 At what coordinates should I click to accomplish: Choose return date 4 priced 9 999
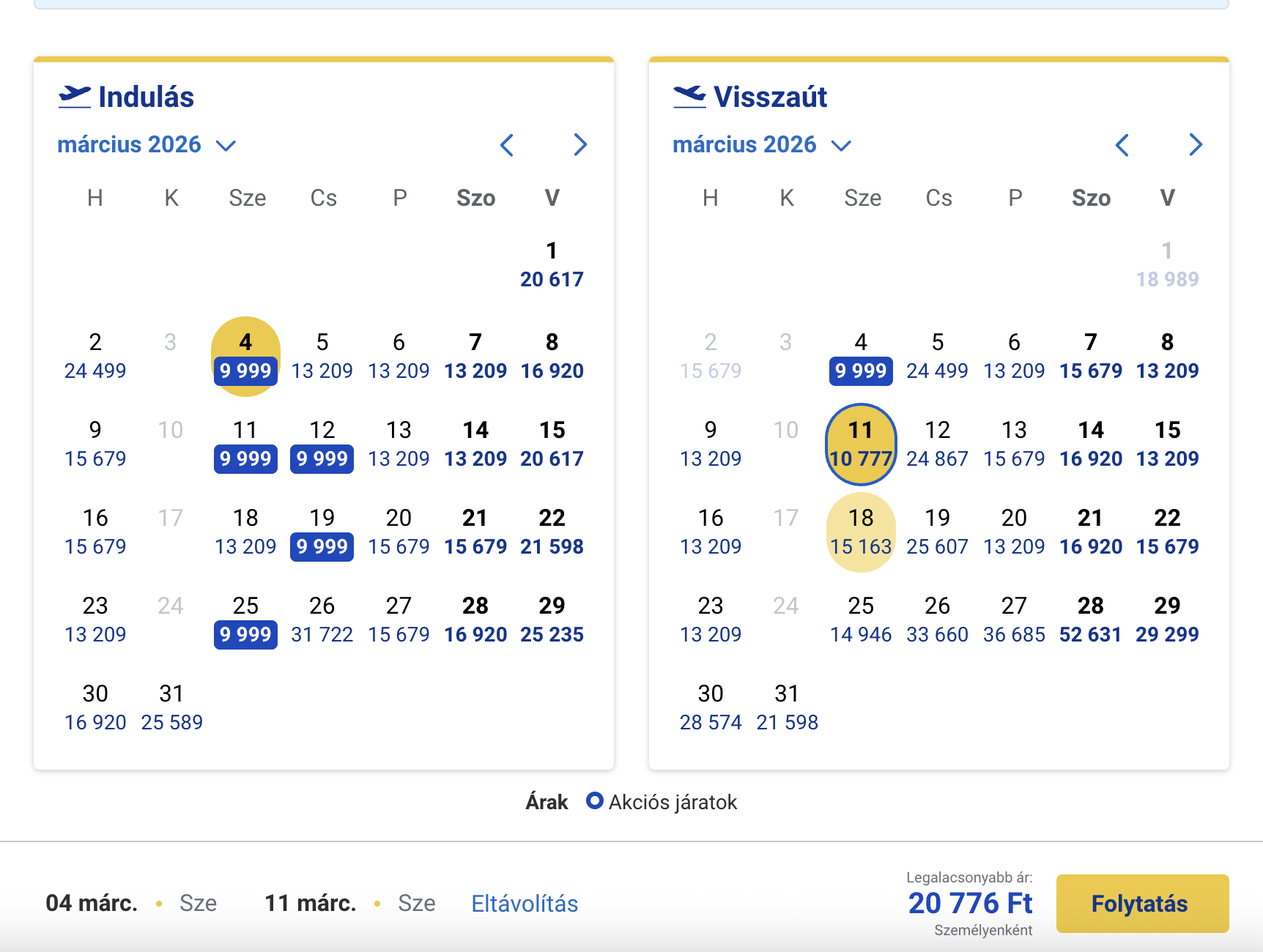pyautogui.click(x=861, y=357)
